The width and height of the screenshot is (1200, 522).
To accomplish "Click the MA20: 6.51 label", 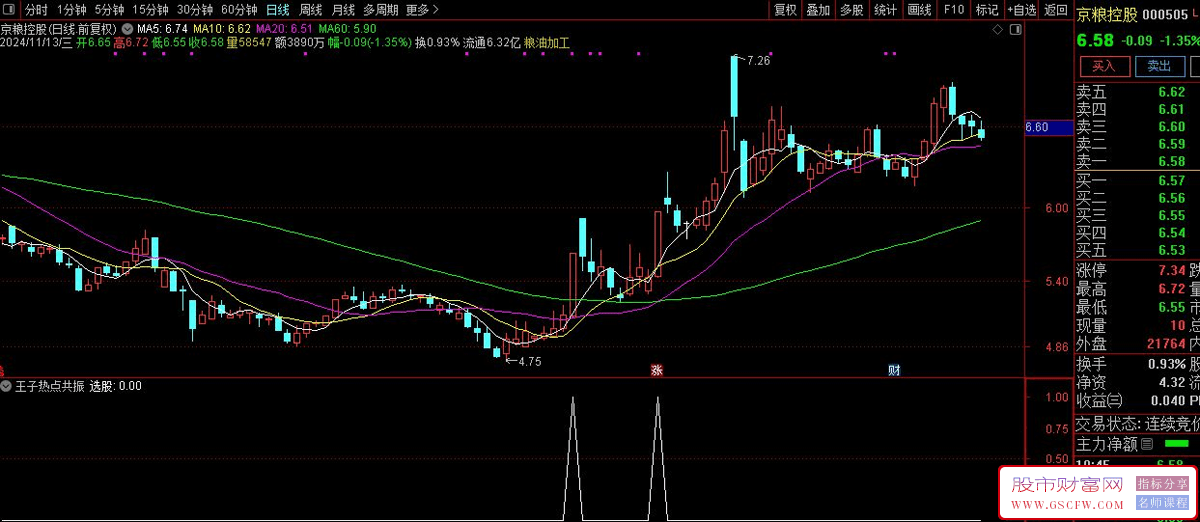I will pos(285,29).
